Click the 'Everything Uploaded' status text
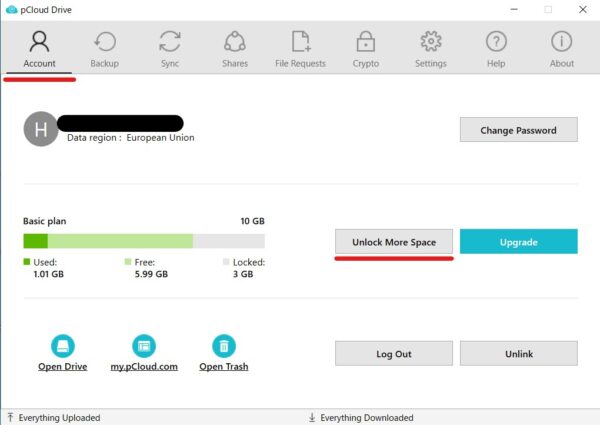Viewport: 600px width, 425px height. [59, 418]
